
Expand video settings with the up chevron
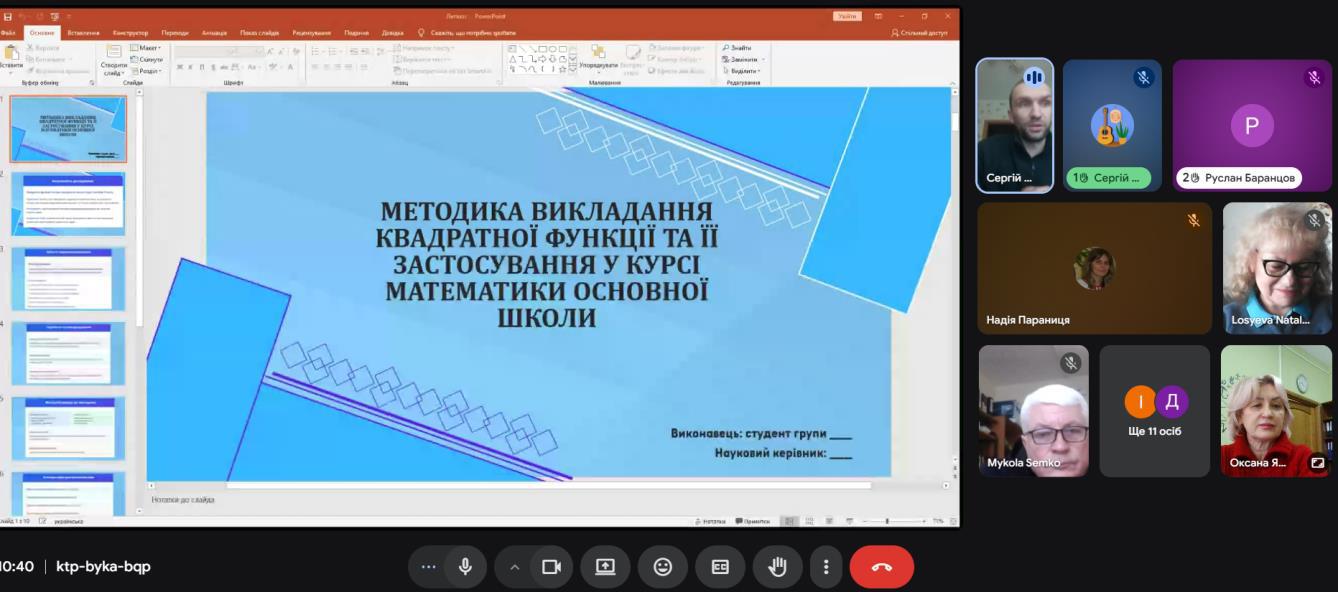tap(515, 567)
